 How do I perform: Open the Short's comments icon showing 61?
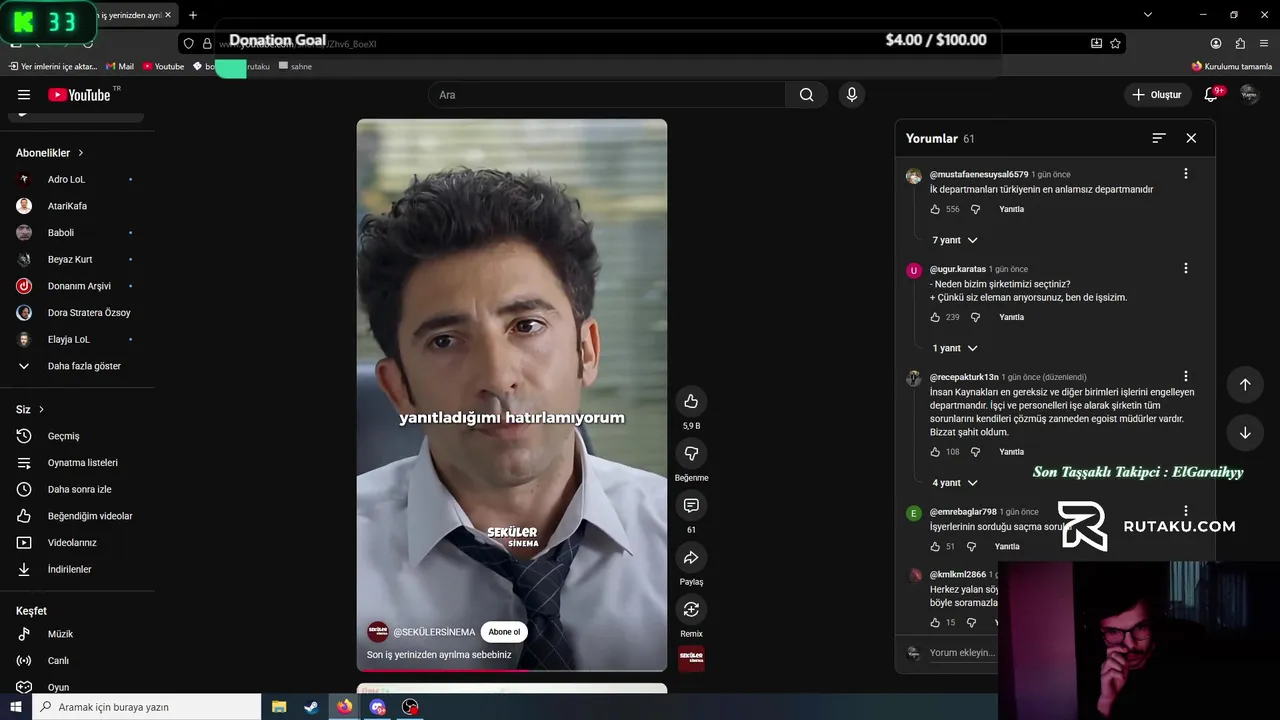click(691, 505)
